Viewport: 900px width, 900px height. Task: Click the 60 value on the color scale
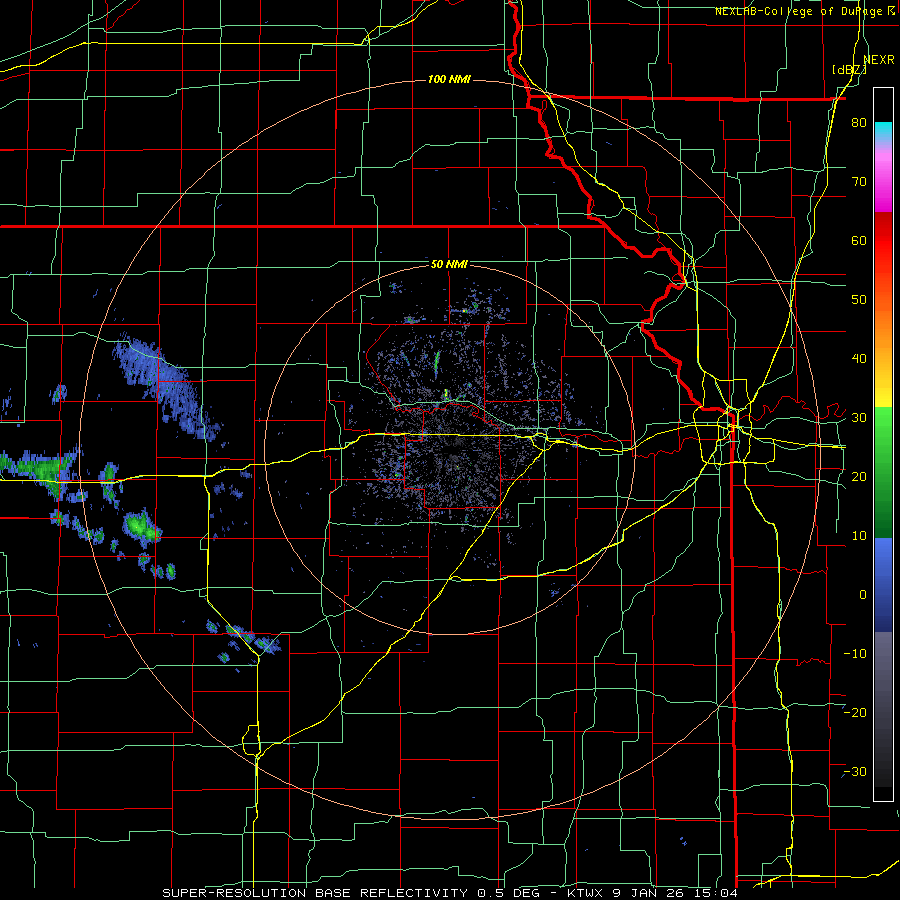pos(859,240)
